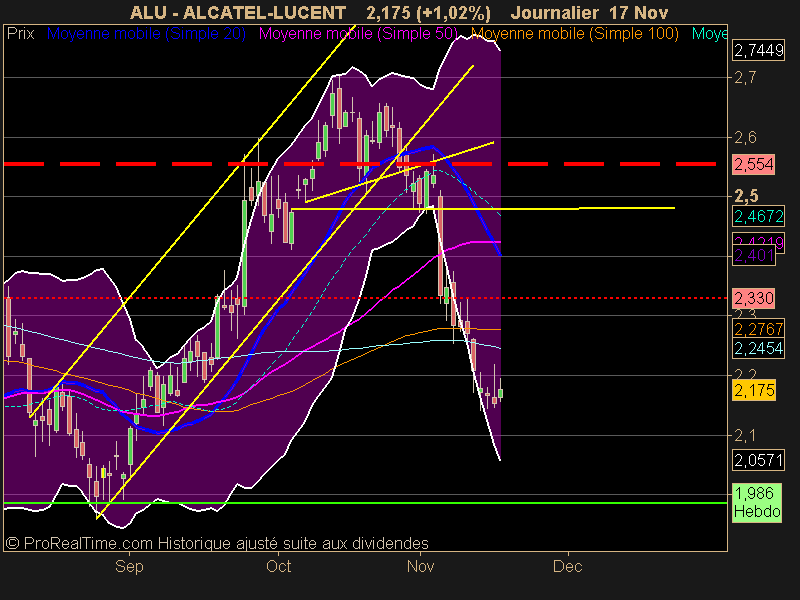Click the 'Sep' month label on time axis
This screenshot has width=800, height=600.
[129, 567]
